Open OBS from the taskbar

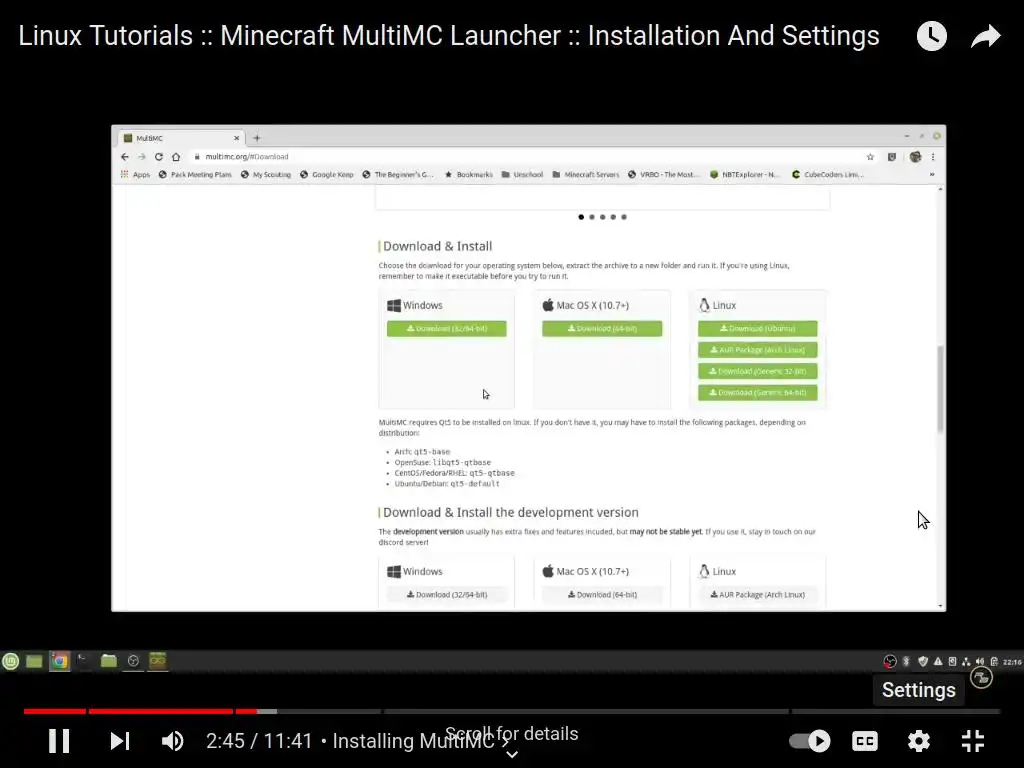pyautogui.click(x=133, y=662)
